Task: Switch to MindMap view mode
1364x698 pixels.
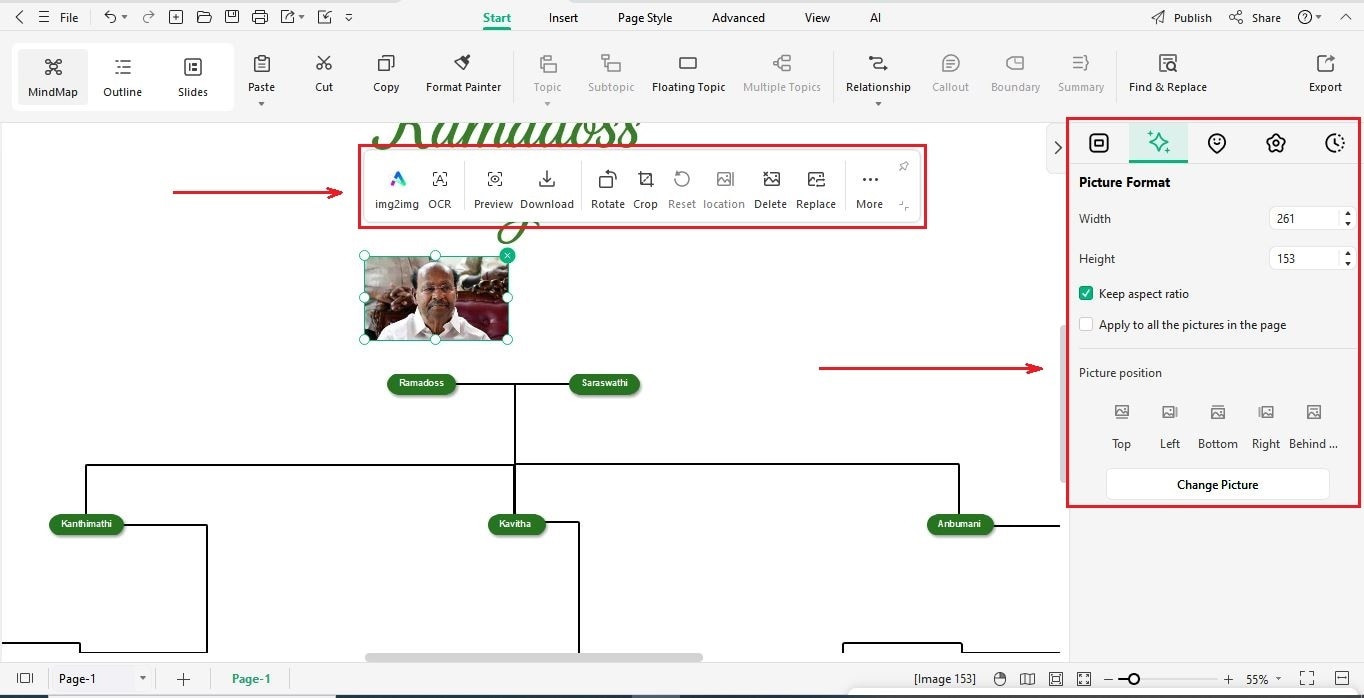Action: 53,77
